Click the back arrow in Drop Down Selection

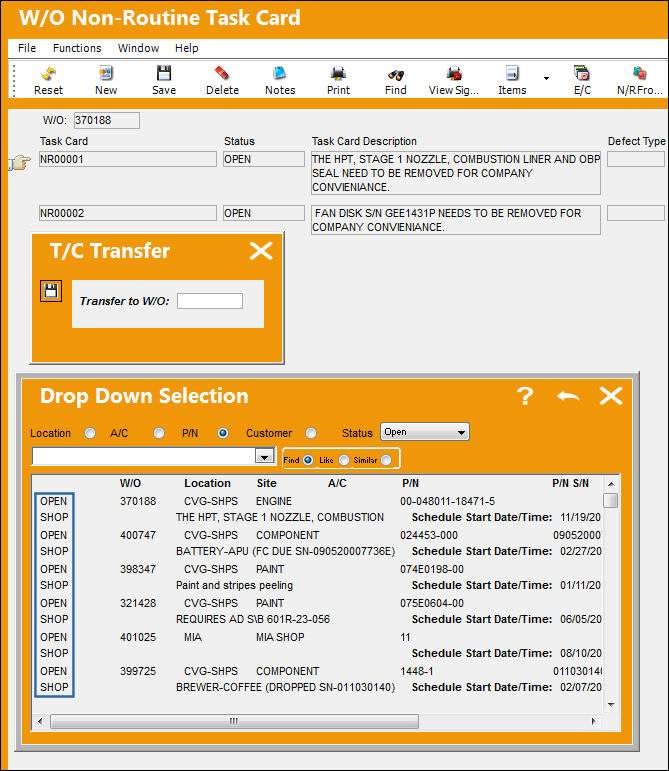click(568, 396)
